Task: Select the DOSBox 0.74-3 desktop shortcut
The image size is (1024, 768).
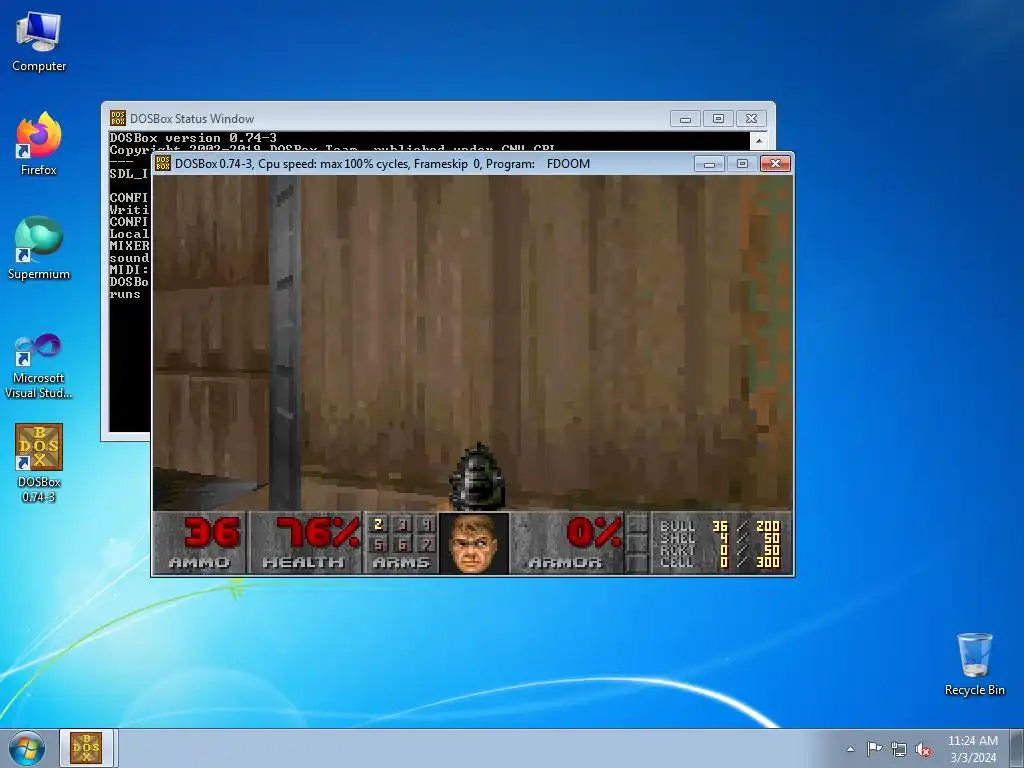Action: pos(39,462)
